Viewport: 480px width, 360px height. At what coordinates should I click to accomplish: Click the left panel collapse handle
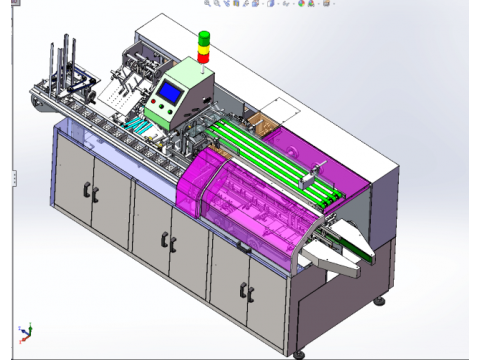15,179
